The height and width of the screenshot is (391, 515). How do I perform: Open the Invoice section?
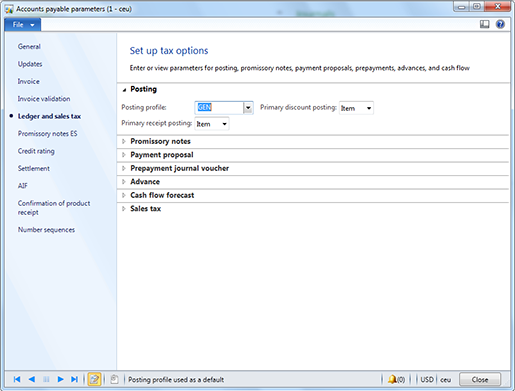(x=28, y=81)
